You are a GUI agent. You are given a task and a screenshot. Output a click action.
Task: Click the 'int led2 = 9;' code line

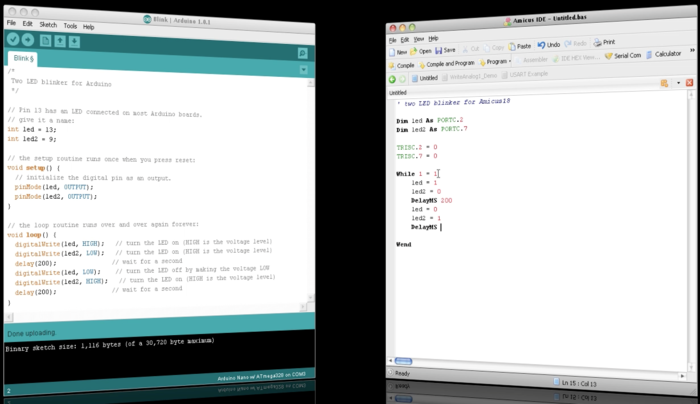32,139
